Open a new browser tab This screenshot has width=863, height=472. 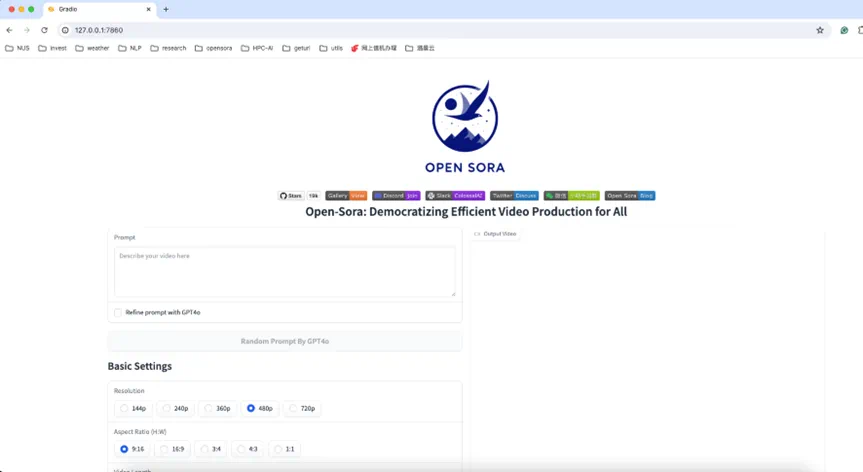coord(166,9)
